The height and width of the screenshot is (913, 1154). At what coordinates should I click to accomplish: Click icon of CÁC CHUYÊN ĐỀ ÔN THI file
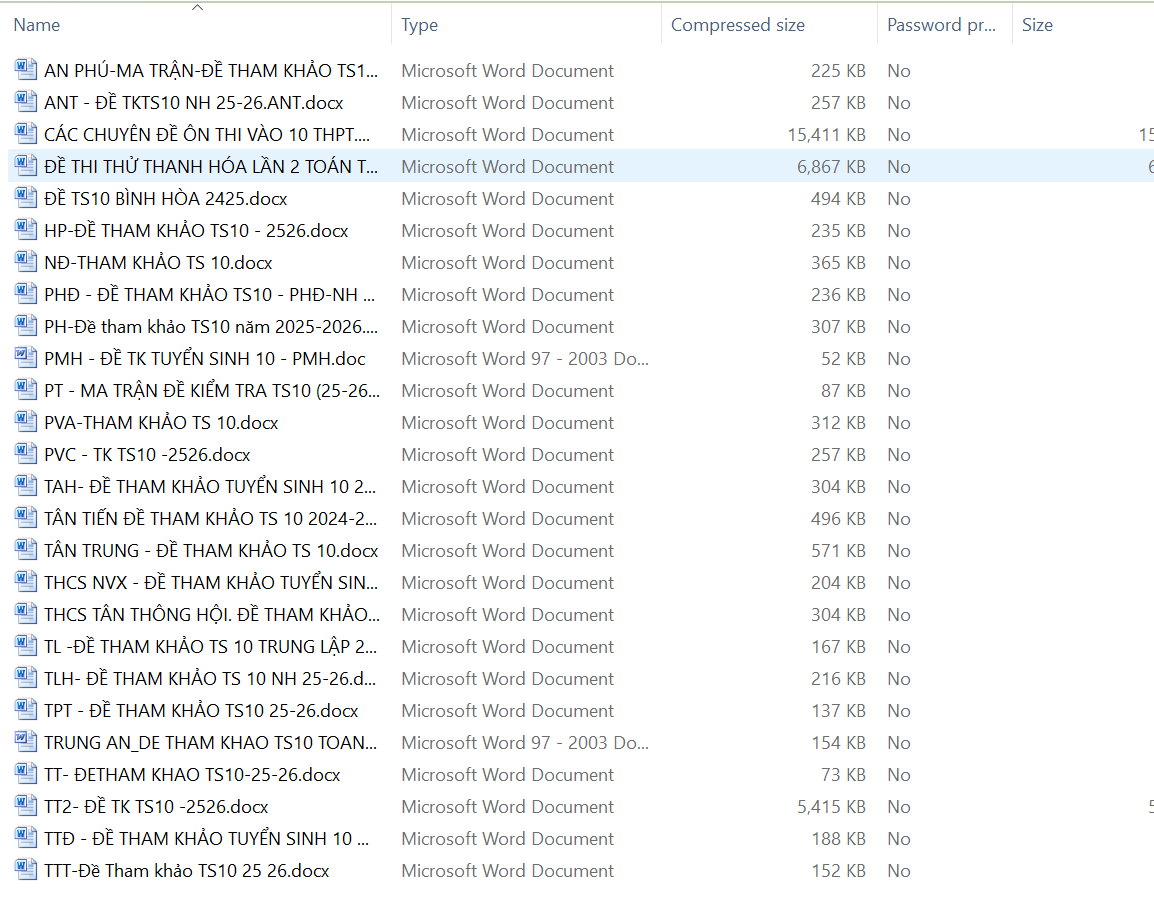pos(26,134)
